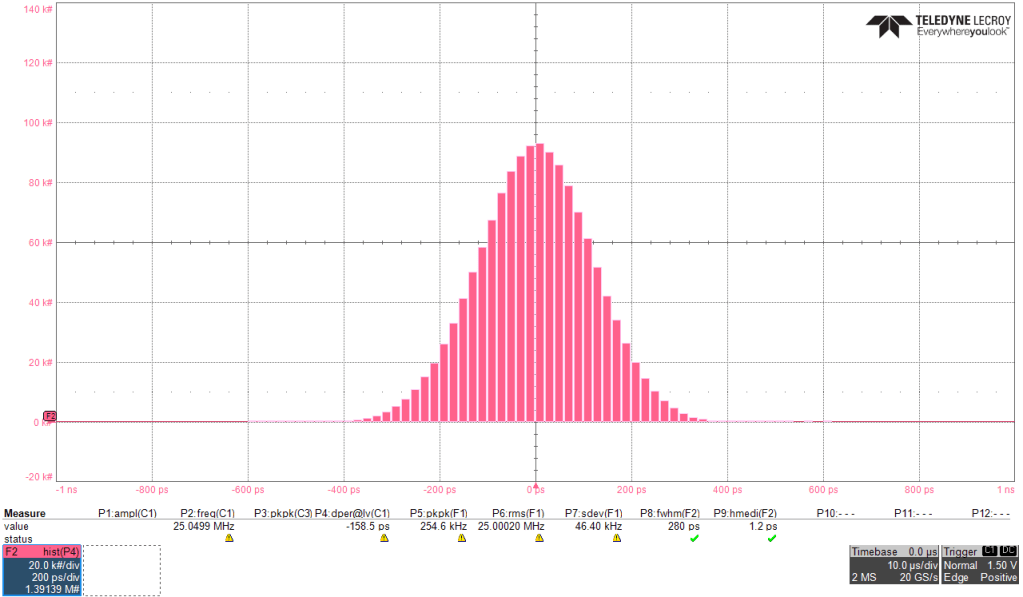Viewport: 1023px width, 597px height.
Task: Open the F2 hist(P4) descriptor box
Action: point(42,571)
